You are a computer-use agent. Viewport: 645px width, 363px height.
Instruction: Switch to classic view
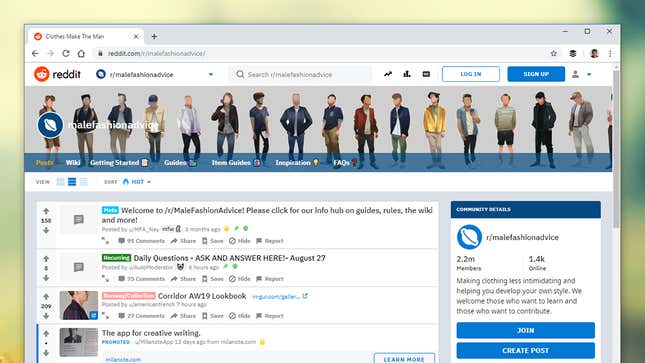coord(72,182)
